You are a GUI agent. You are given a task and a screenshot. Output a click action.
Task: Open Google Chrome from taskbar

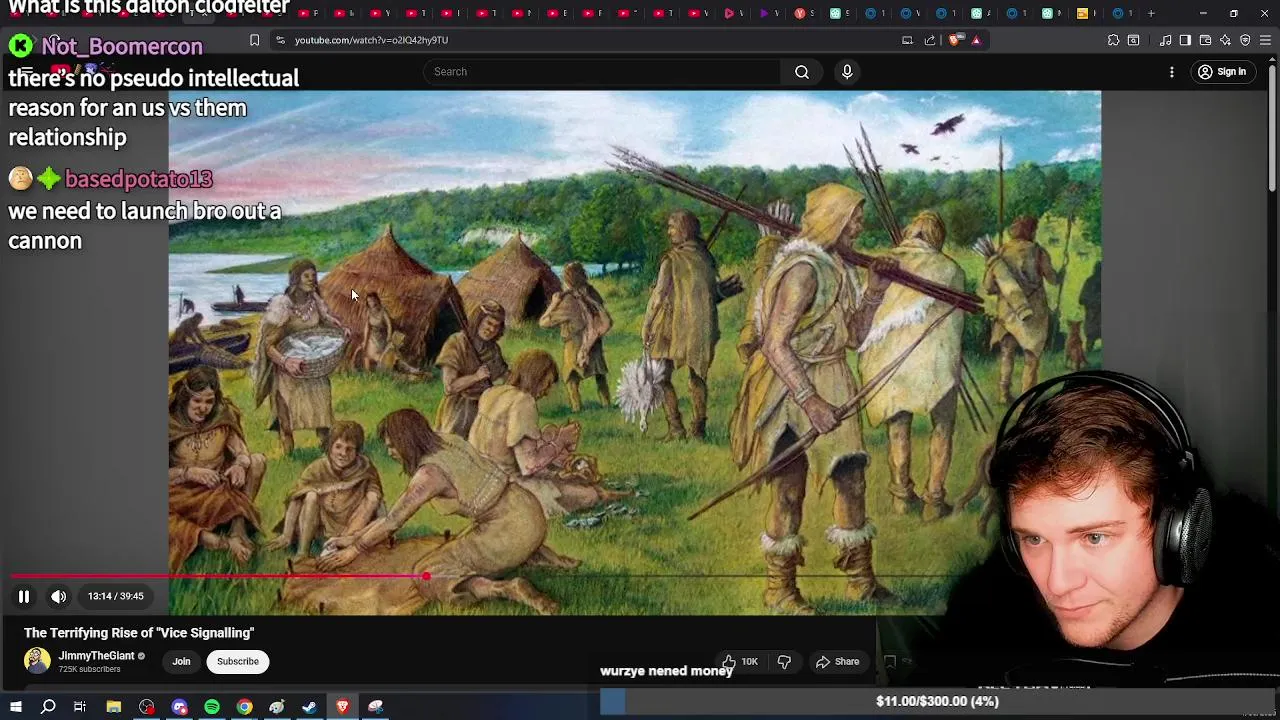(x=244, y=707)
